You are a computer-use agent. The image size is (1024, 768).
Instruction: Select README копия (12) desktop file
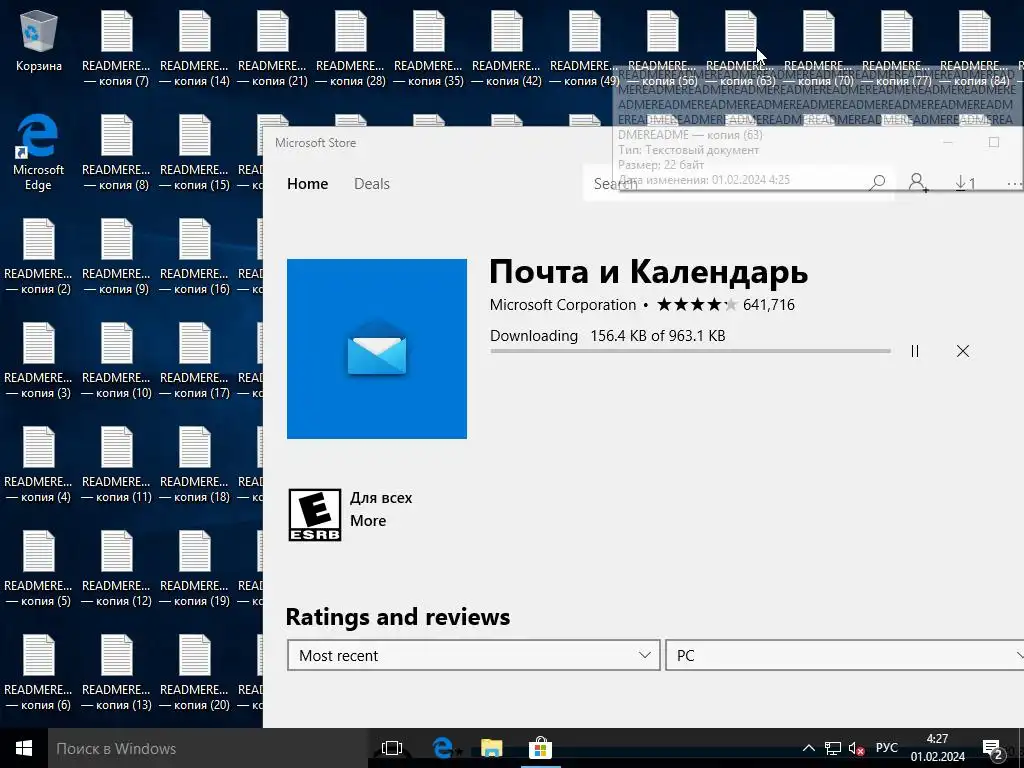click(x=116, y=568)
